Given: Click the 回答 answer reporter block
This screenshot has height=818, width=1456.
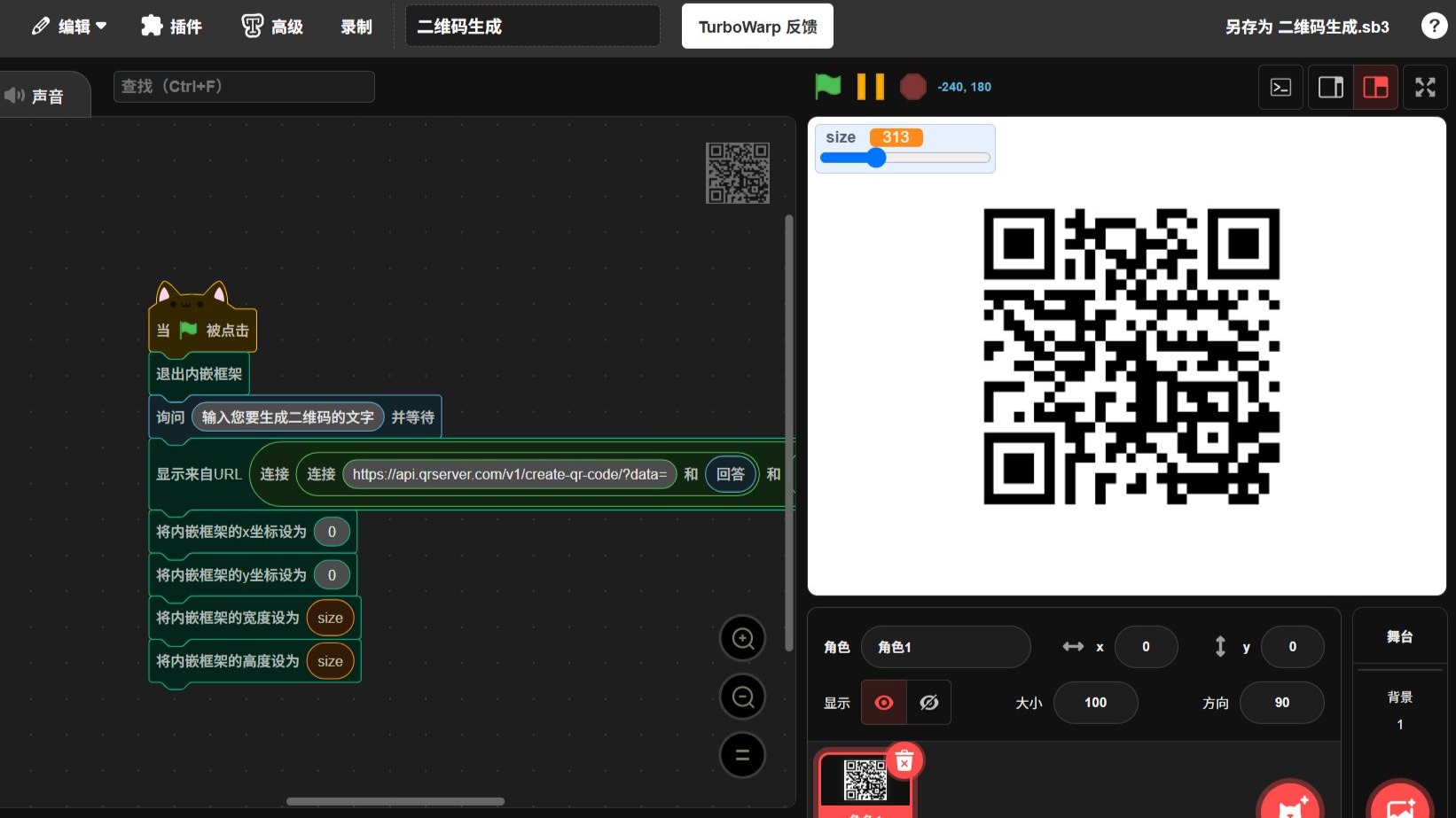Looking at the screenshot, I should [731, 474].
